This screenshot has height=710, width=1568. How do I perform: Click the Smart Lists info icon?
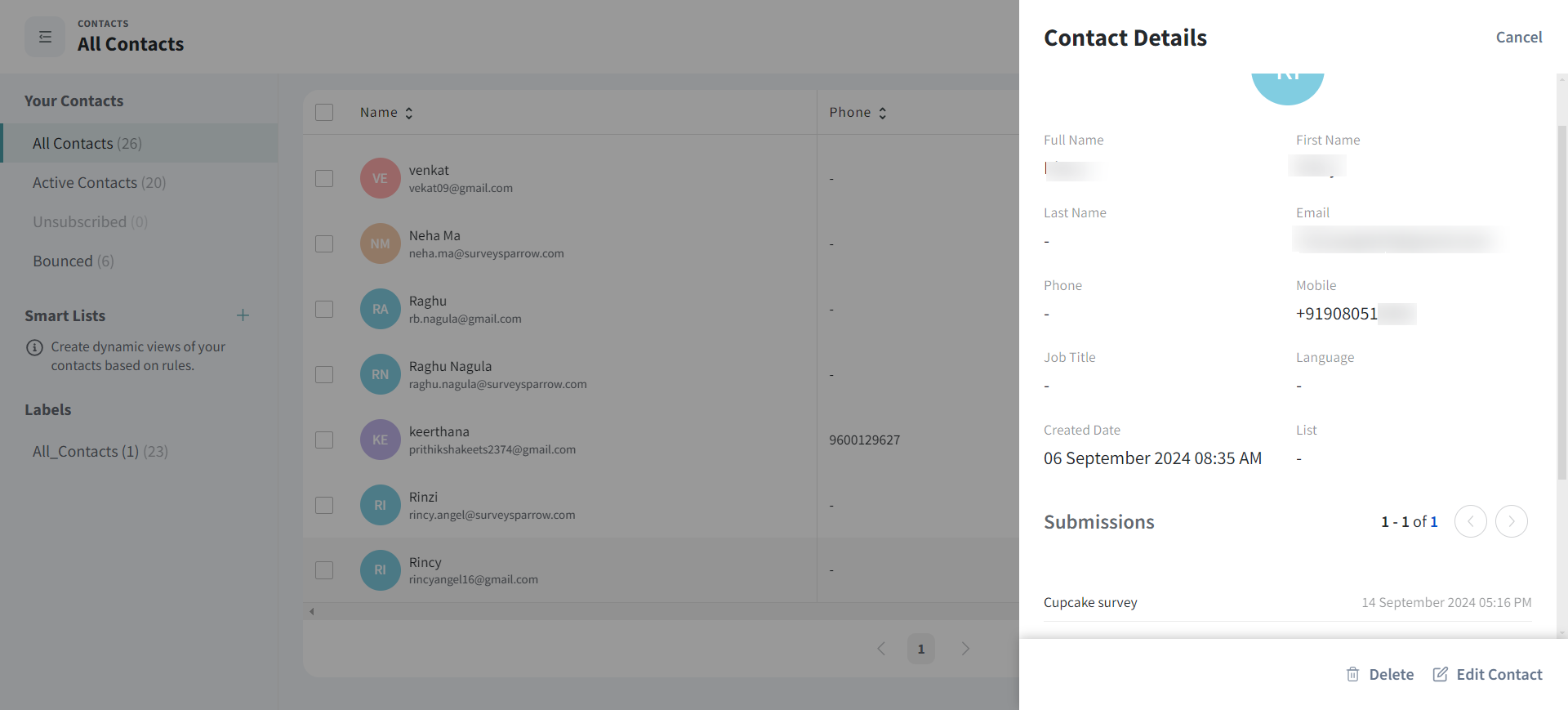[x=34, y=347]
